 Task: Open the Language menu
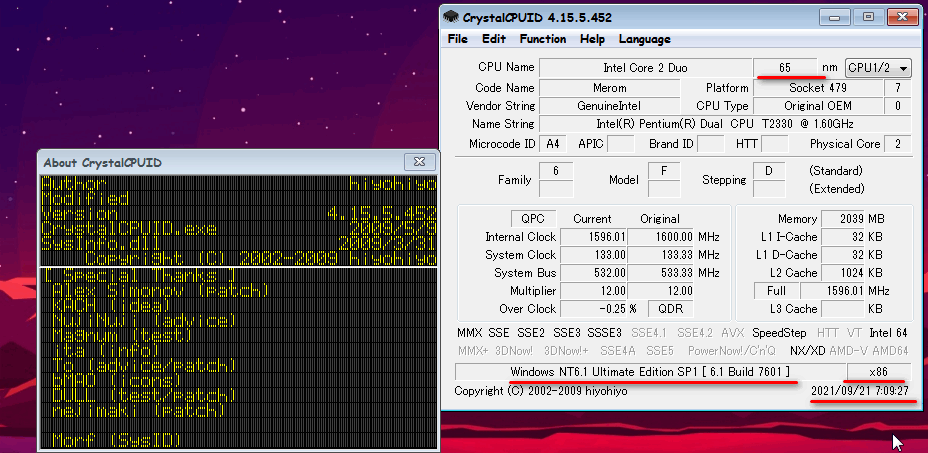[x=645, y=39]
